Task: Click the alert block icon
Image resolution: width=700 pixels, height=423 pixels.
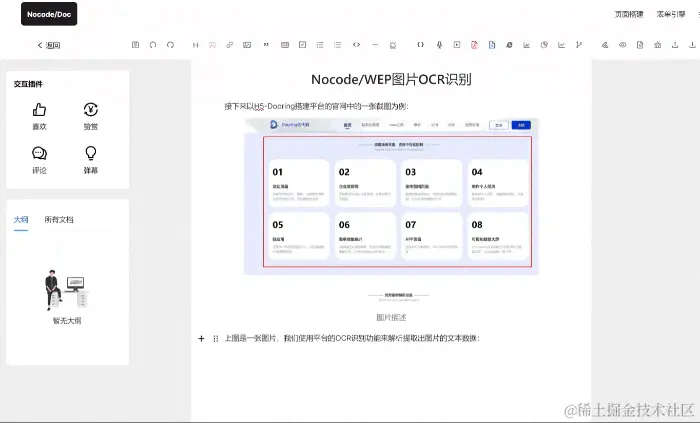Action: [393, 45]
